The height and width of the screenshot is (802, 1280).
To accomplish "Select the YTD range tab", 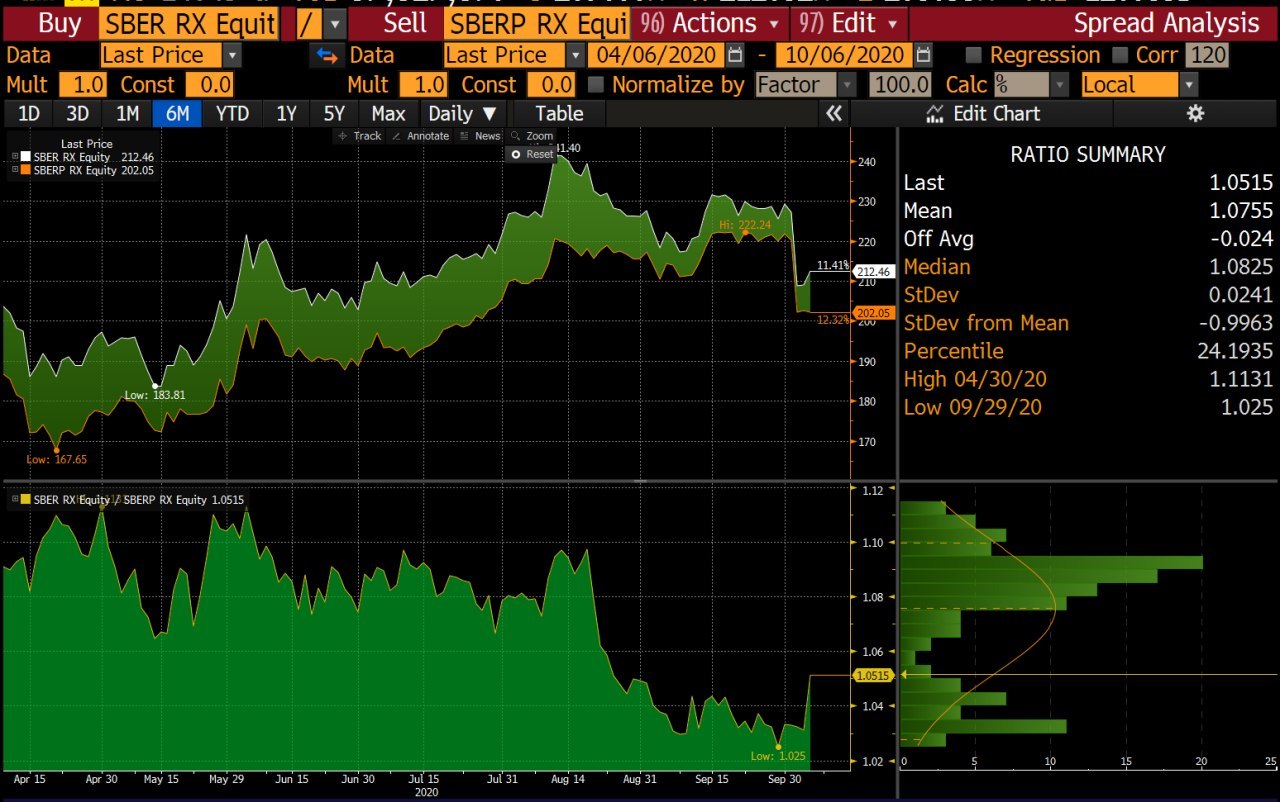I will [x=232, y=114].
